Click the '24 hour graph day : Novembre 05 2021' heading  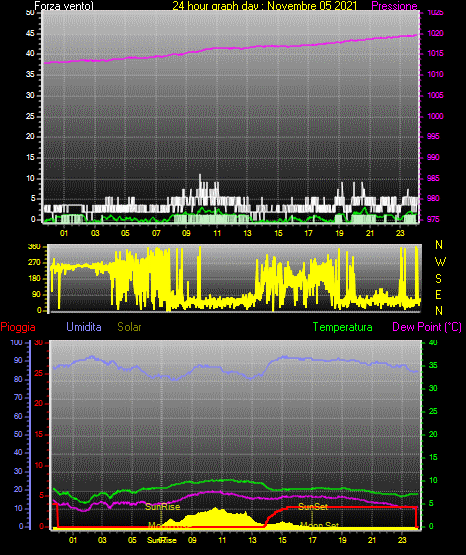coord(265,6)
